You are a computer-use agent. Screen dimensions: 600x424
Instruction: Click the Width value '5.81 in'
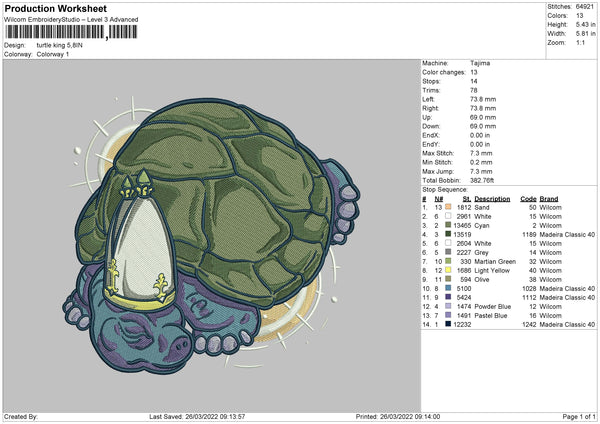coord(585,34)
